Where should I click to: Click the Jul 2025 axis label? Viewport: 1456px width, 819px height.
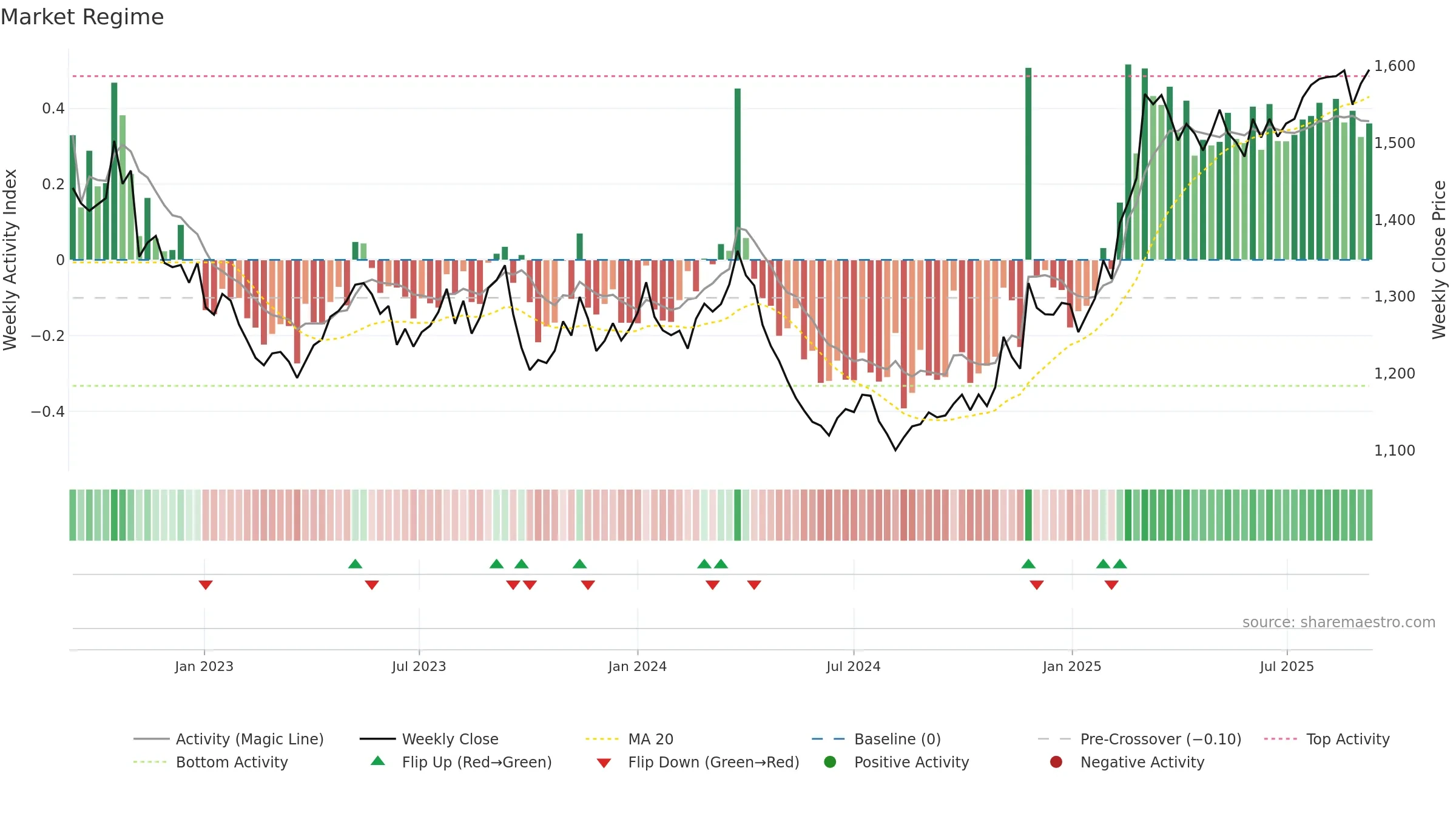coord(1286,666)
